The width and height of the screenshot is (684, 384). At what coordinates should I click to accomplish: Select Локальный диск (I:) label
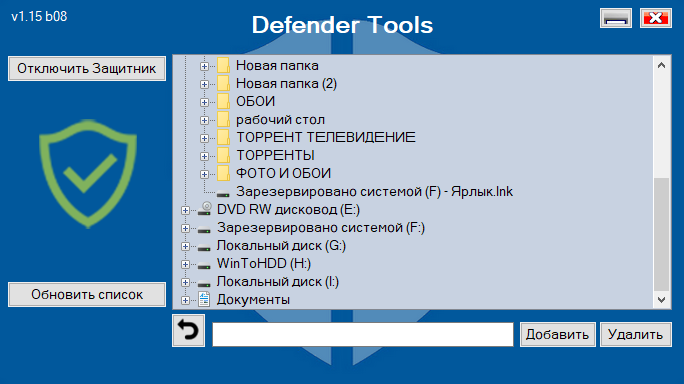278,281
